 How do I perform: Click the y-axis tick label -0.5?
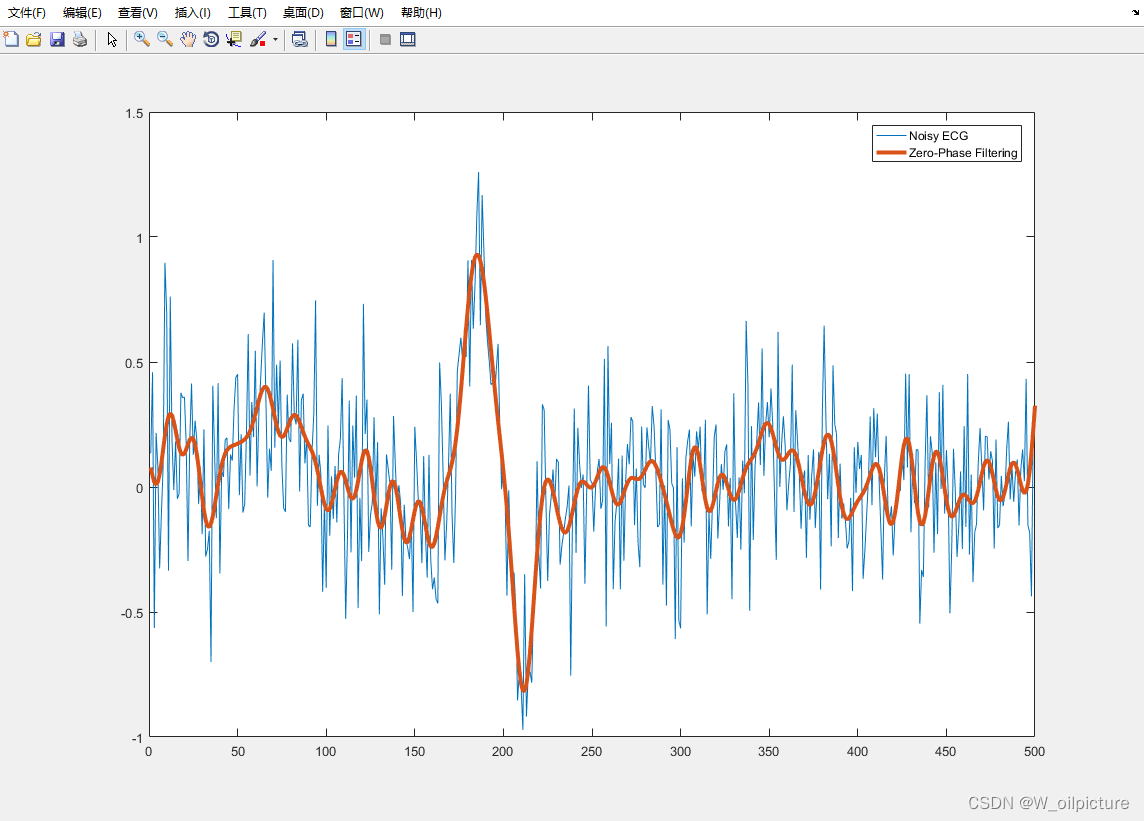coord(132,613)
